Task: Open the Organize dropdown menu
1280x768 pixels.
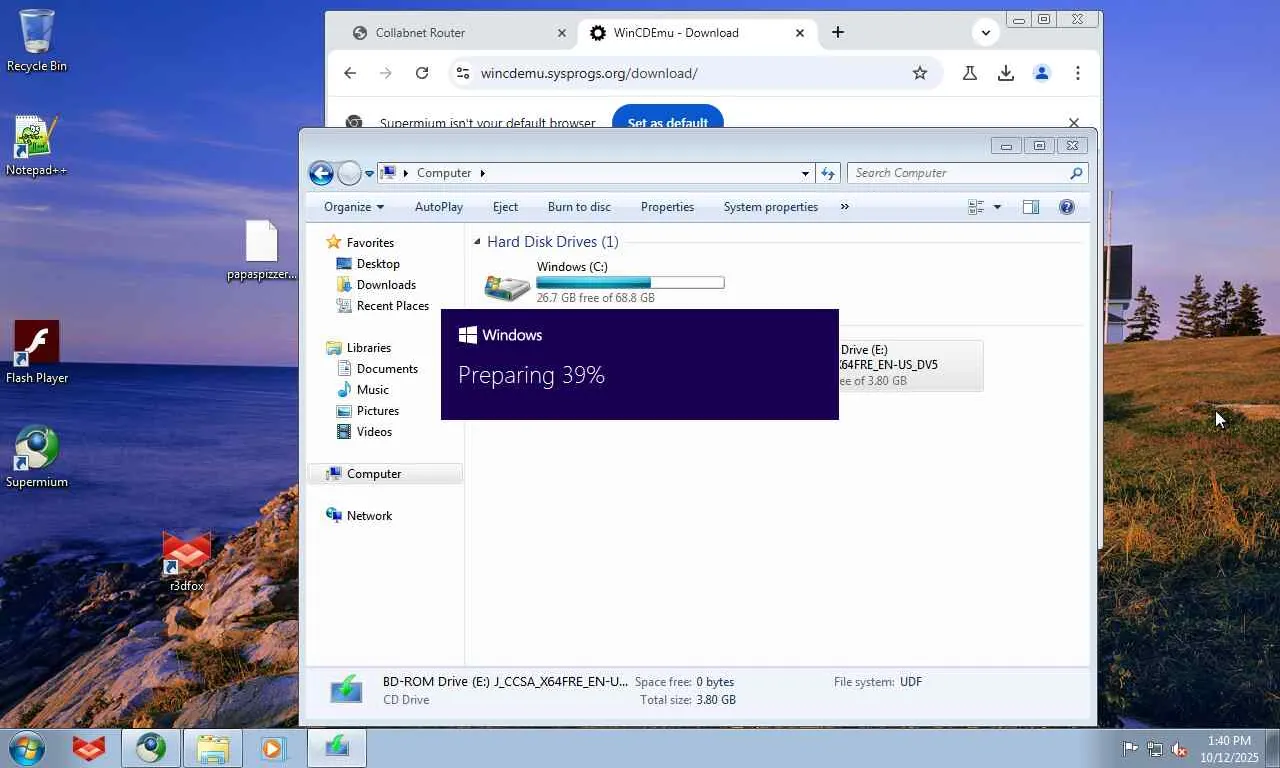Action: click(354, 207)
